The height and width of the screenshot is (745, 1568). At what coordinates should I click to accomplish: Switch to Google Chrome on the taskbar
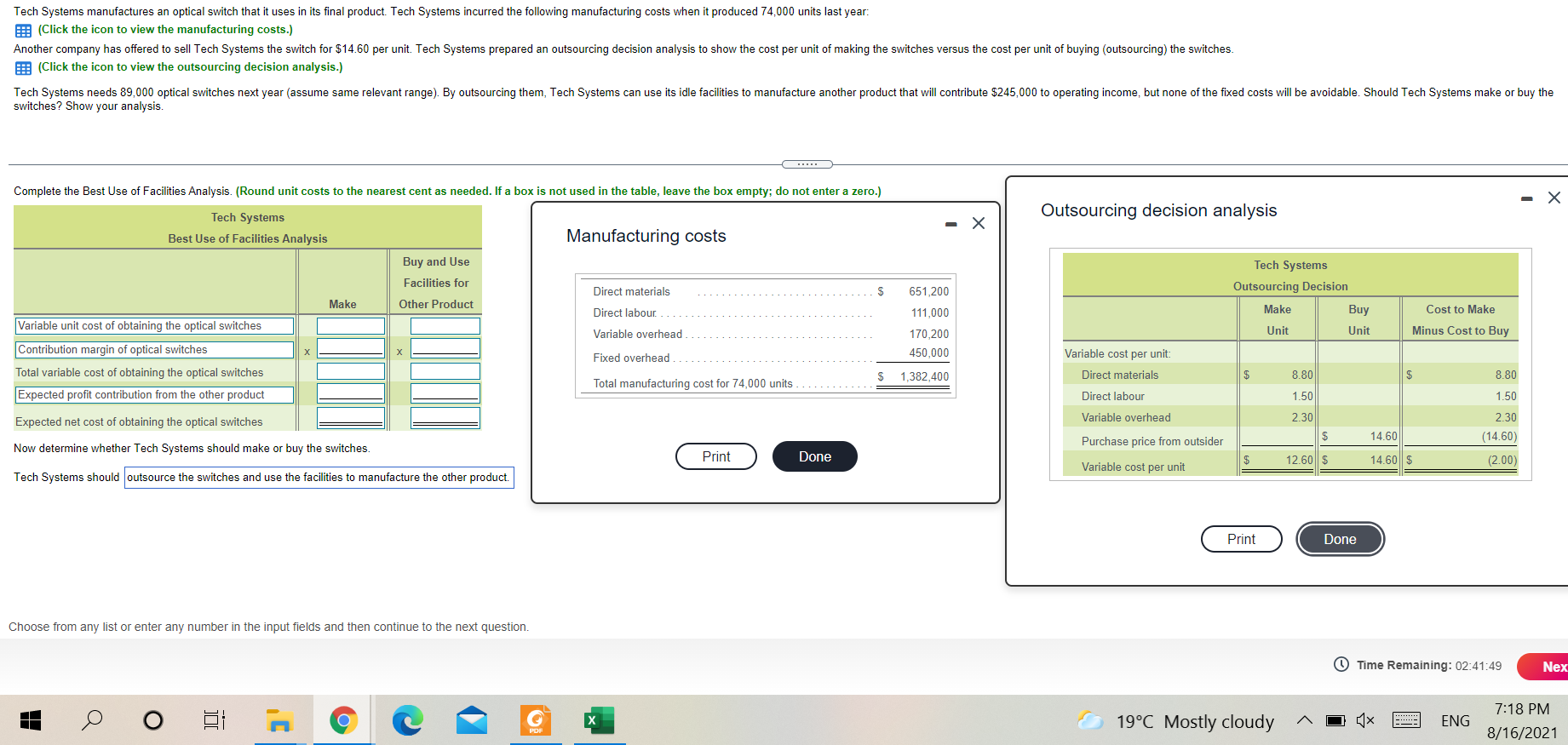coord(343,720)
